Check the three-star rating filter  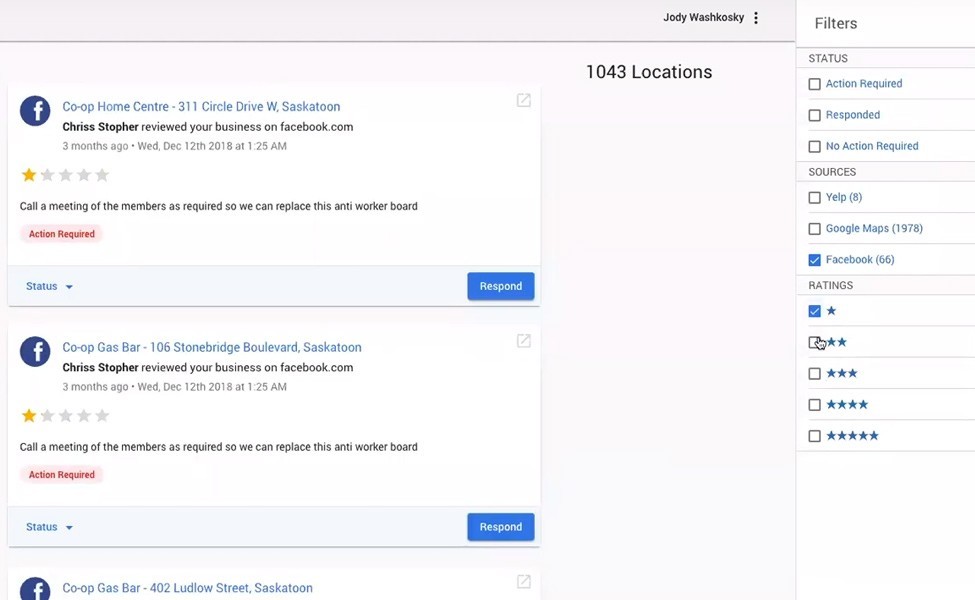click(x=815, y=374)
